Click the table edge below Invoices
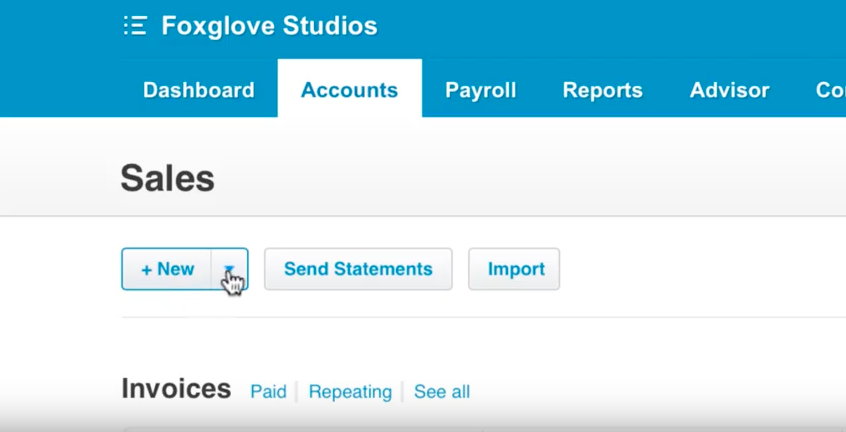846x432 pixels. tap(302, 430)
